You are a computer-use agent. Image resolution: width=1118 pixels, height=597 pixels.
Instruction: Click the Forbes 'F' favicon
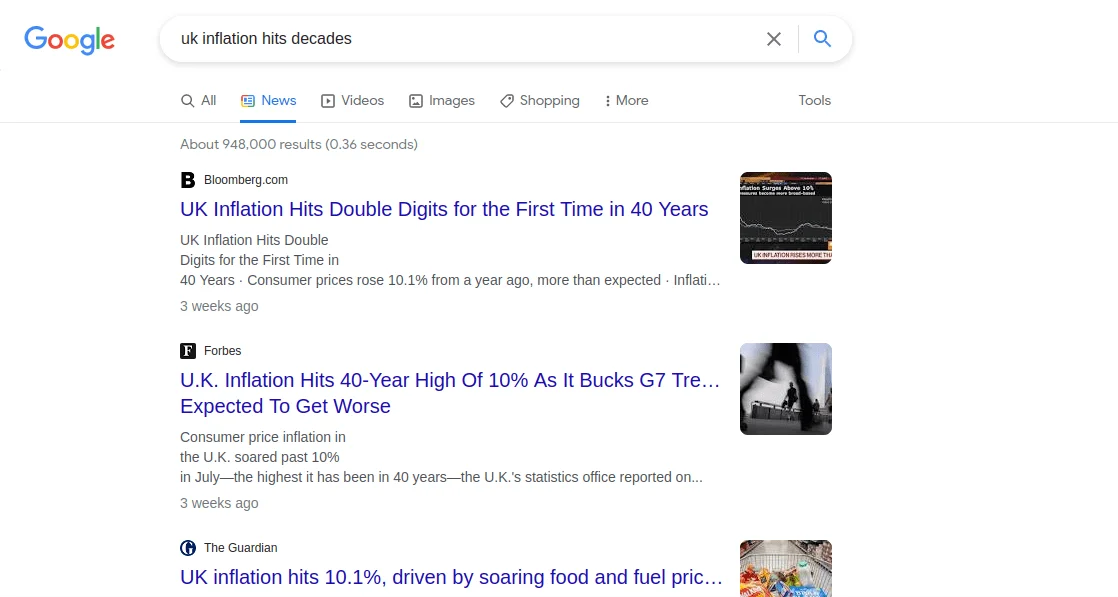[188, 351]
